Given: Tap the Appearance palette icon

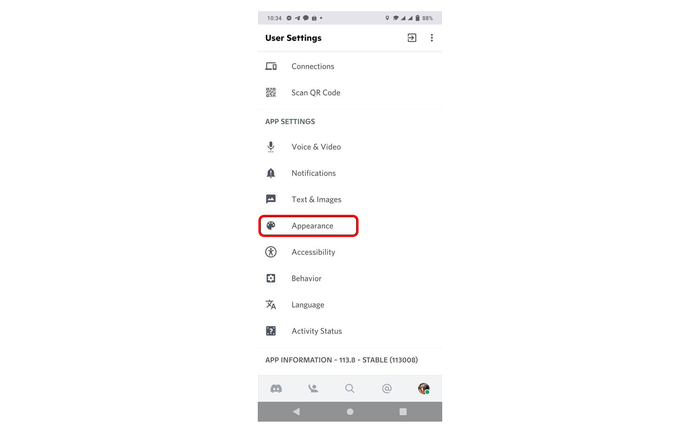Looking at the screenshot, I should click(271, 225).
